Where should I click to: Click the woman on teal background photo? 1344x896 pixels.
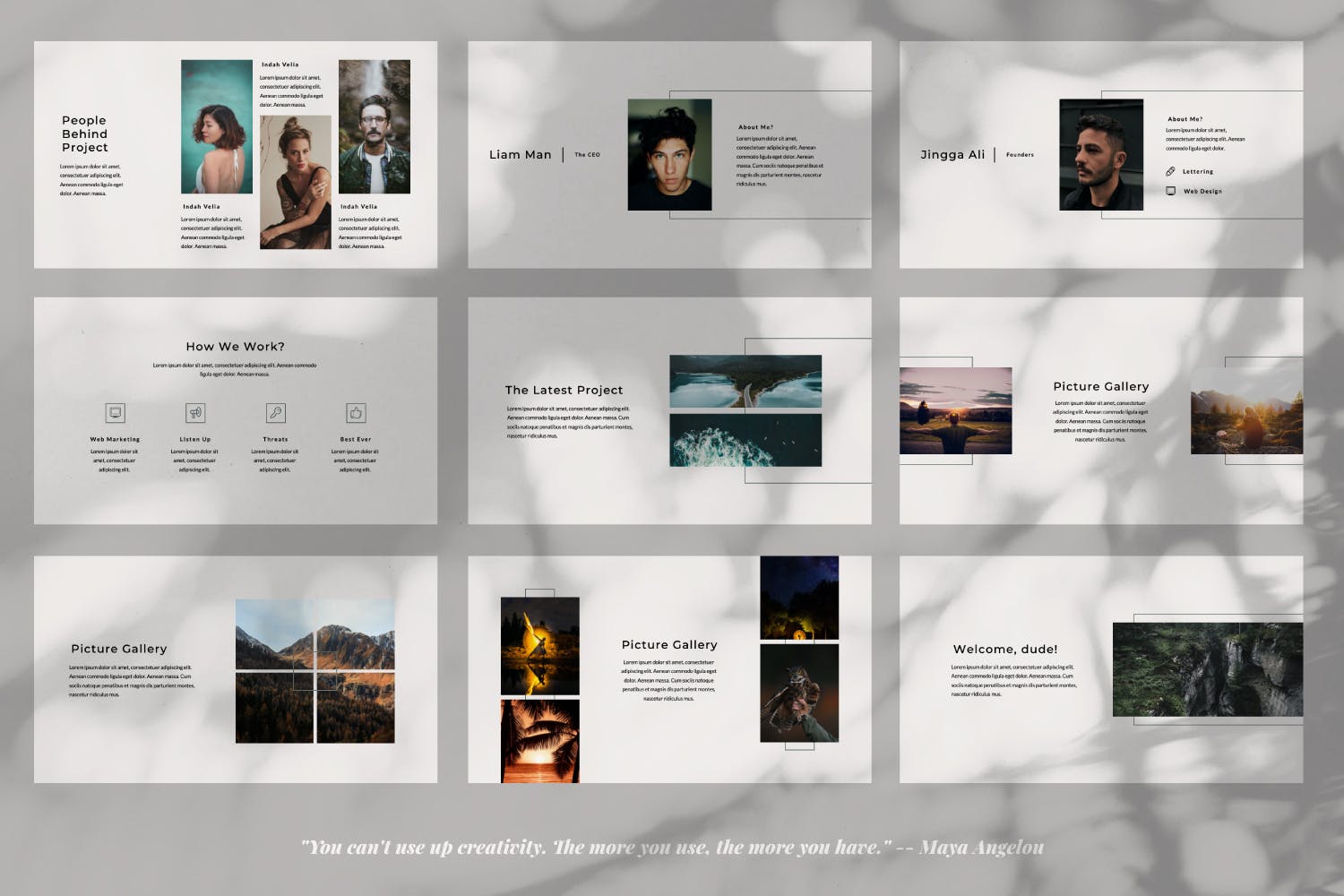(217, 126)
